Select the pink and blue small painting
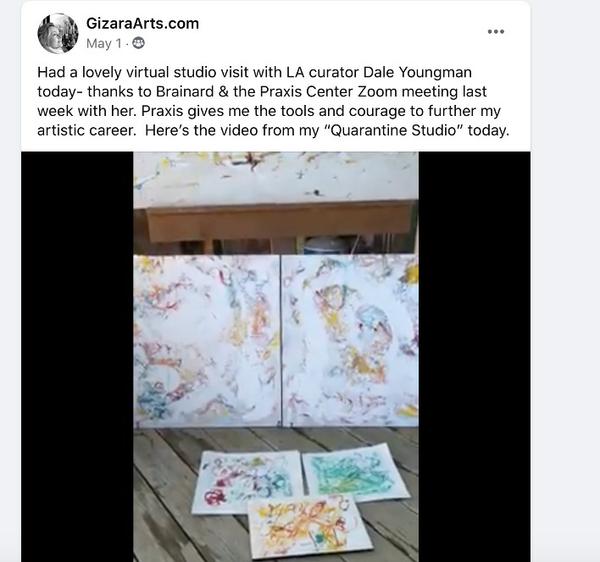 coord(247,482)
